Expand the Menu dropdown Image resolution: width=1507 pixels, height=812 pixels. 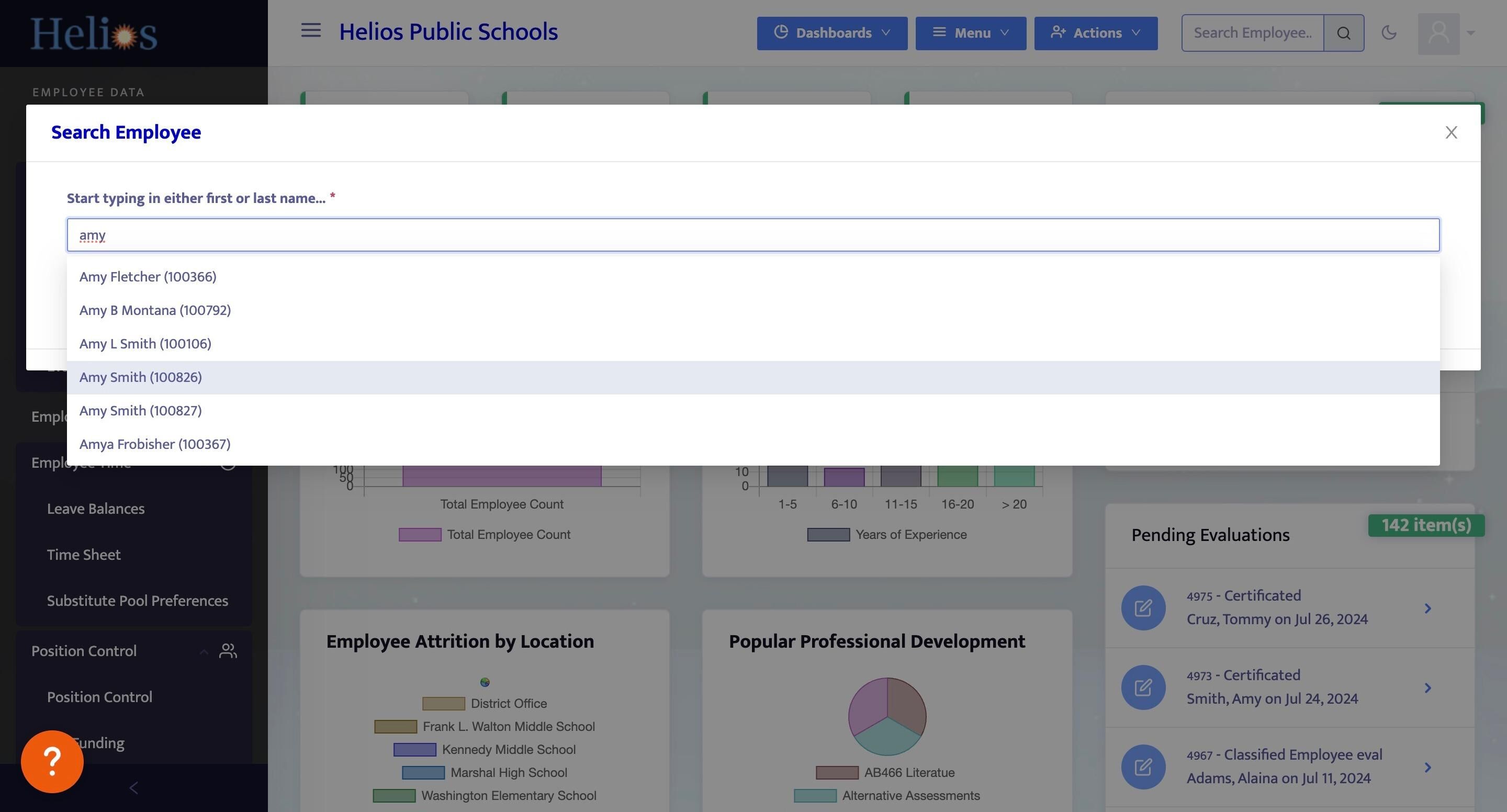[971, 33]
